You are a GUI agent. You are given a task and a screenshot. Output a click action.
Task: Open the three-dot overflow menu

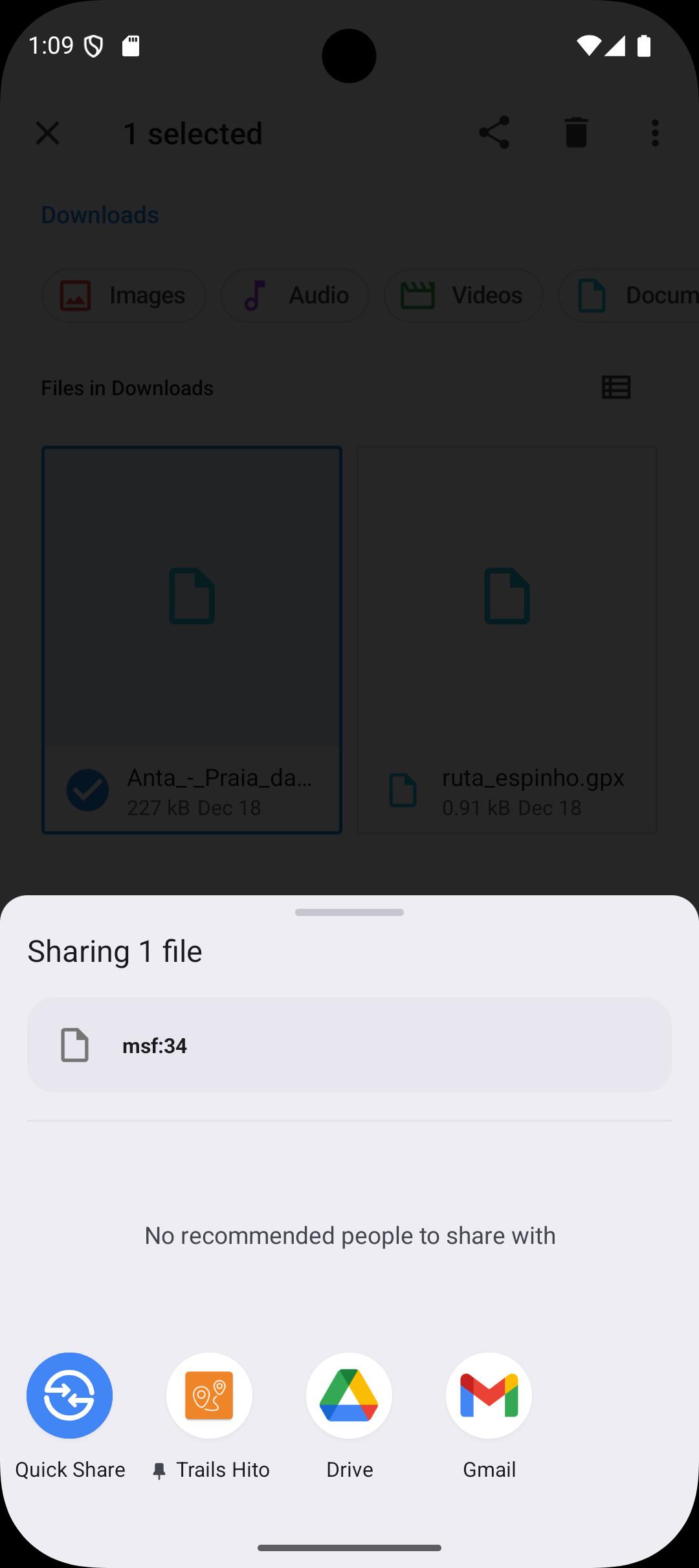pyautogui.click(x=655, y=133)
